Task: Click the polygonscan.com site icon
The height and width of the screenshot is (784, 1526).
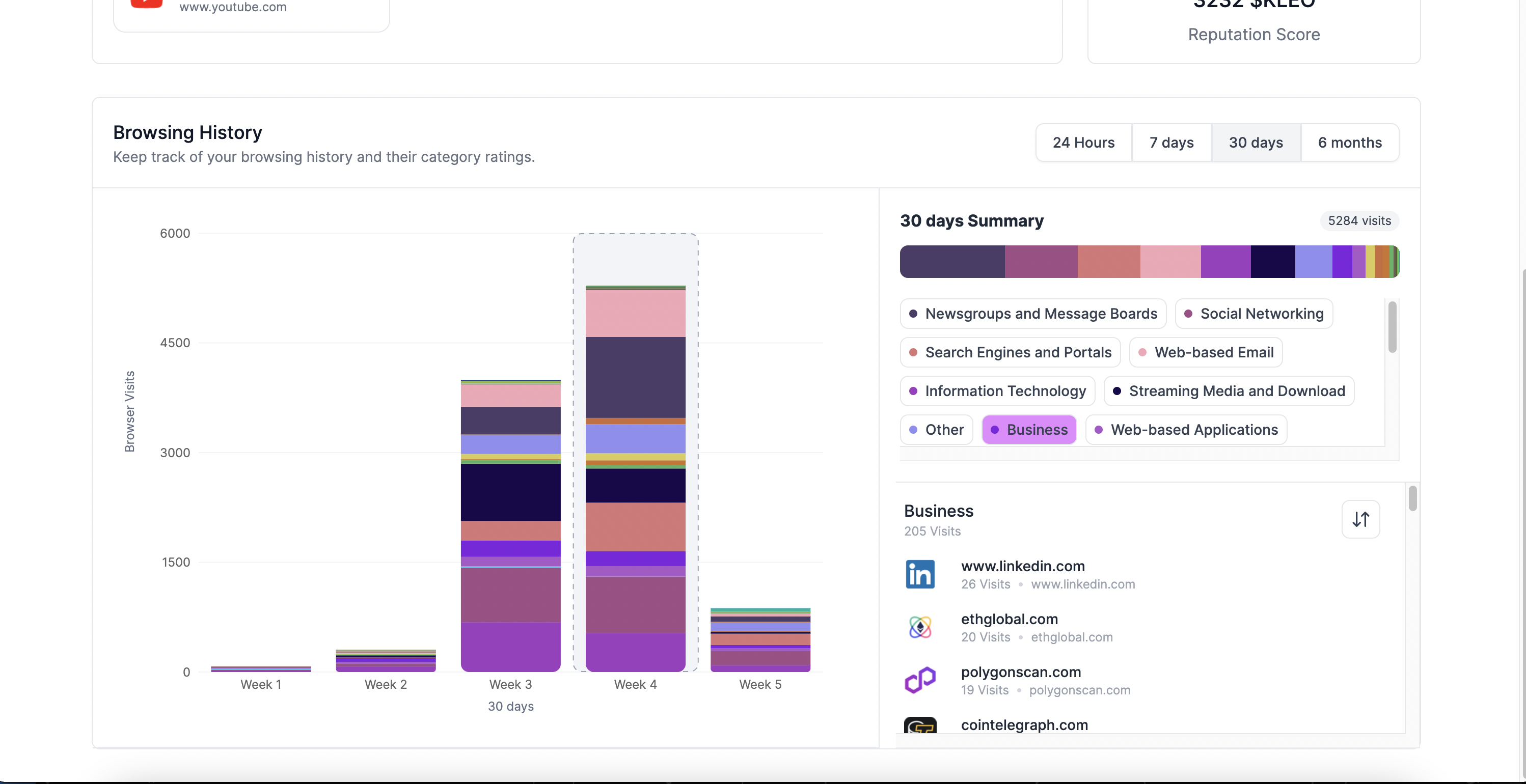Action: click(x=920, y=680)
